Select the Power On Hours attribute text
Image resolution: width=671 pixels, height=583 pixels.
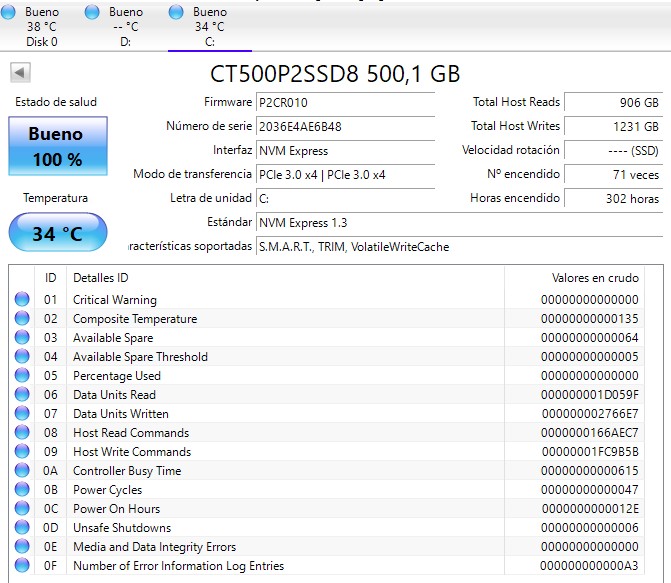[x=116, y=509]
